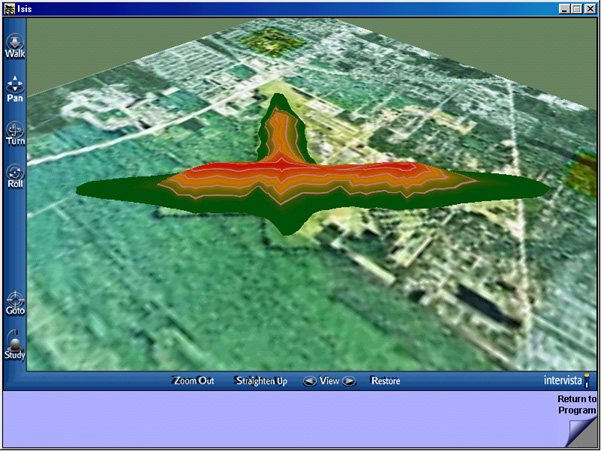Image resolution: width=601 pixels, height=451 pixels.
Task: Click Restore to reset the viewpoint
Action: 386,380
